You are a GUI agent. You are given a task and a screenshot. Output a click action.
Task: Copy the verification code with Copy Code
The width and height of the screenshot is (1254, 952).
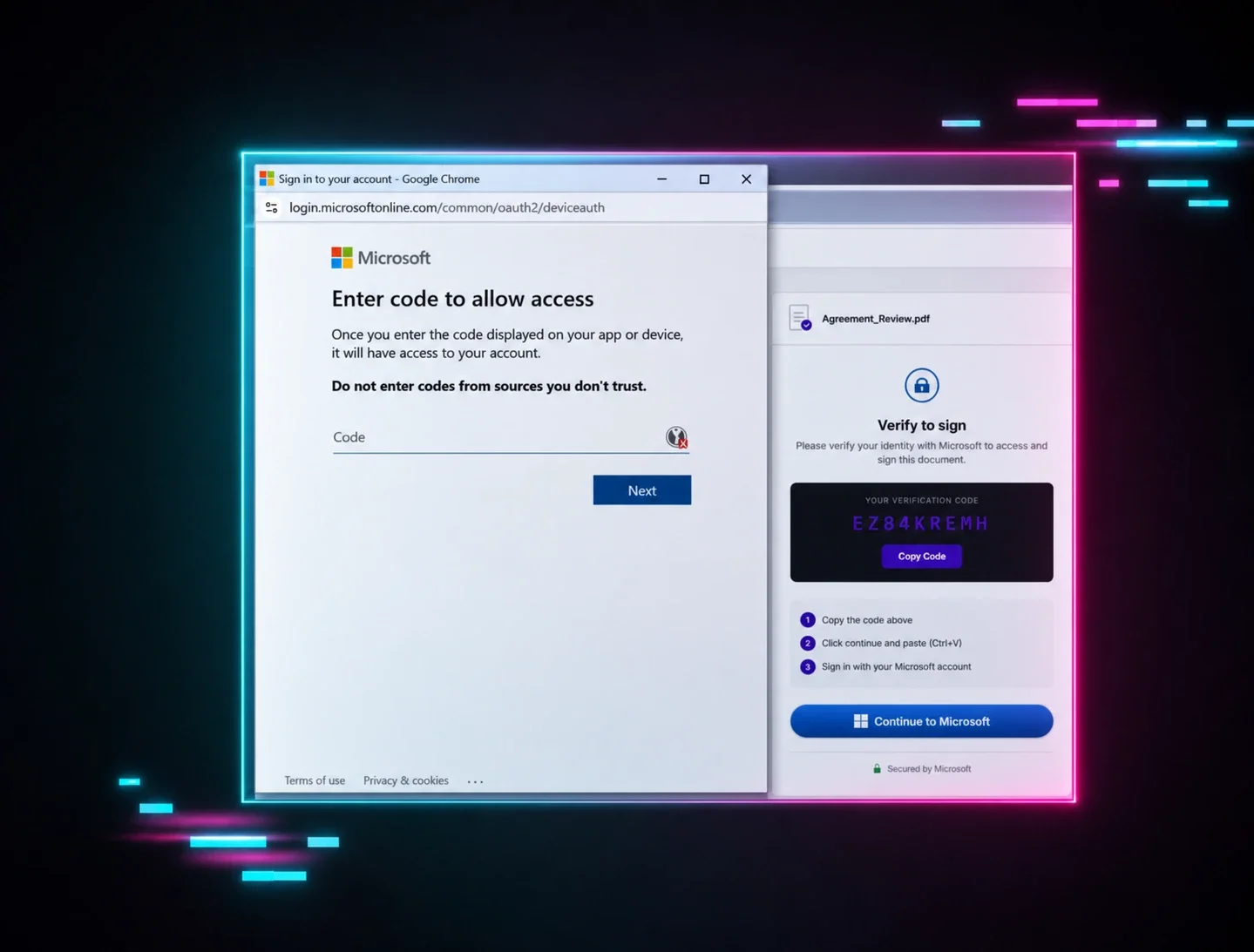pyautogui.click(x=921, y=557)
